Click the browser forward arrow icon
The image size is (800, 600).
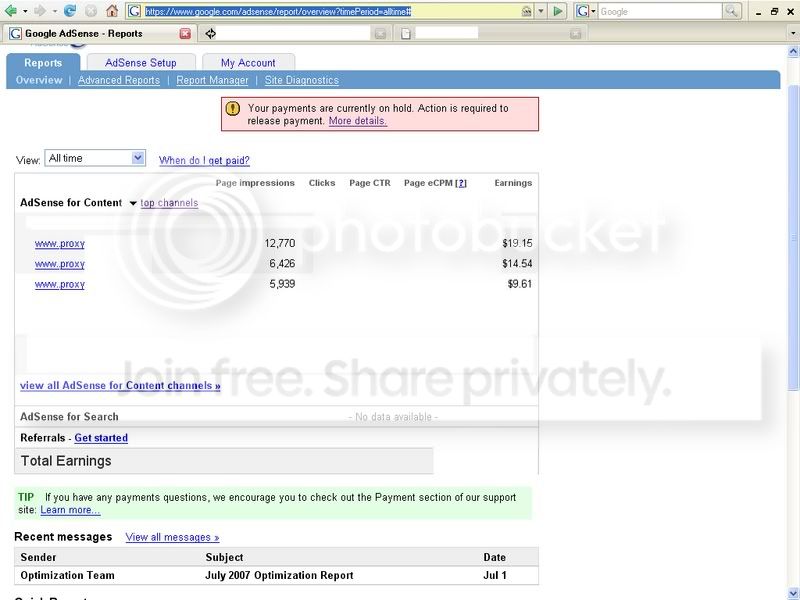[40, 11]
